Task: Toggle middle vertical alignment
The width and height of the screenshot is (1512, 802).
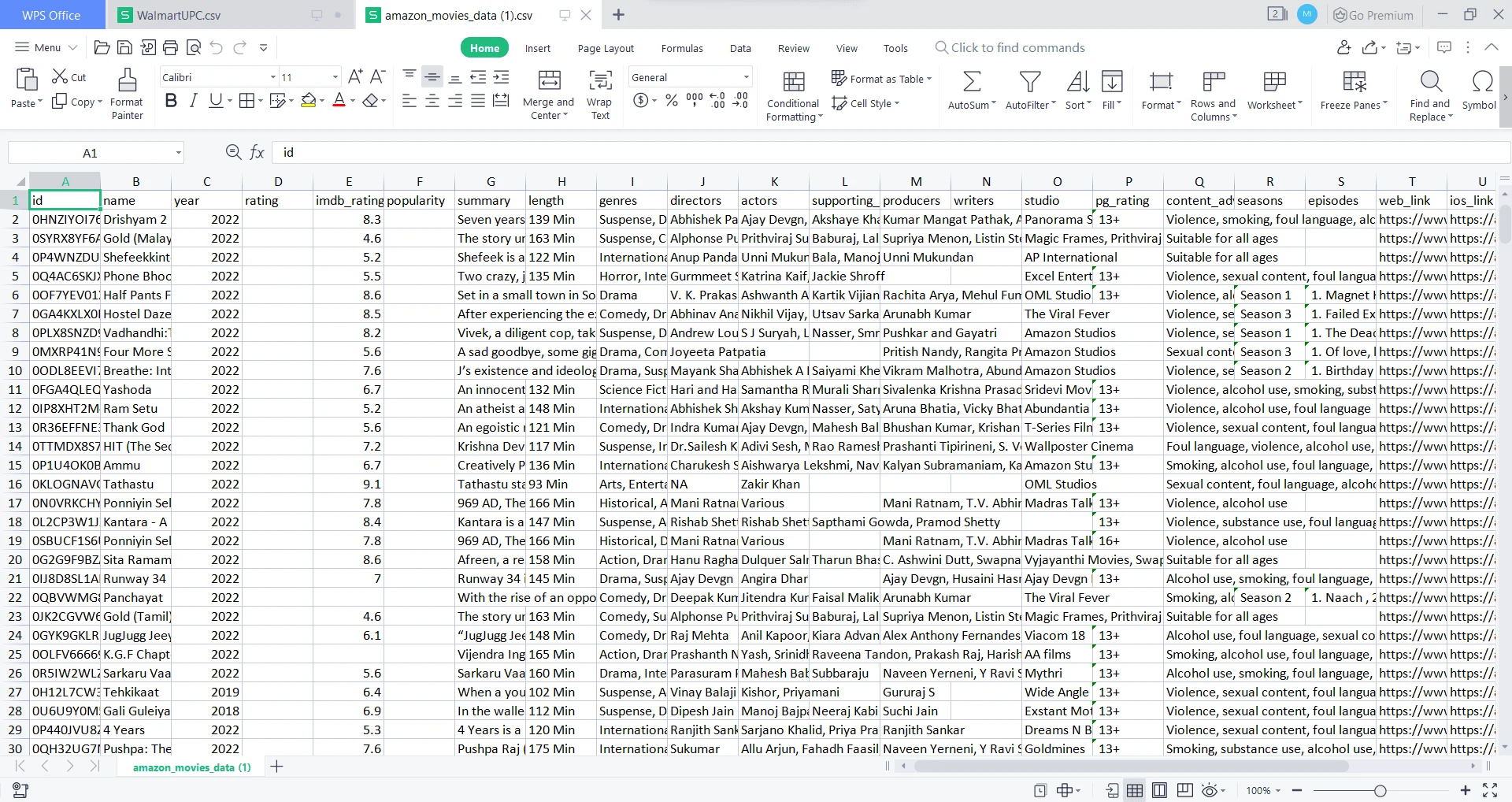Action: tap(432, 76)
